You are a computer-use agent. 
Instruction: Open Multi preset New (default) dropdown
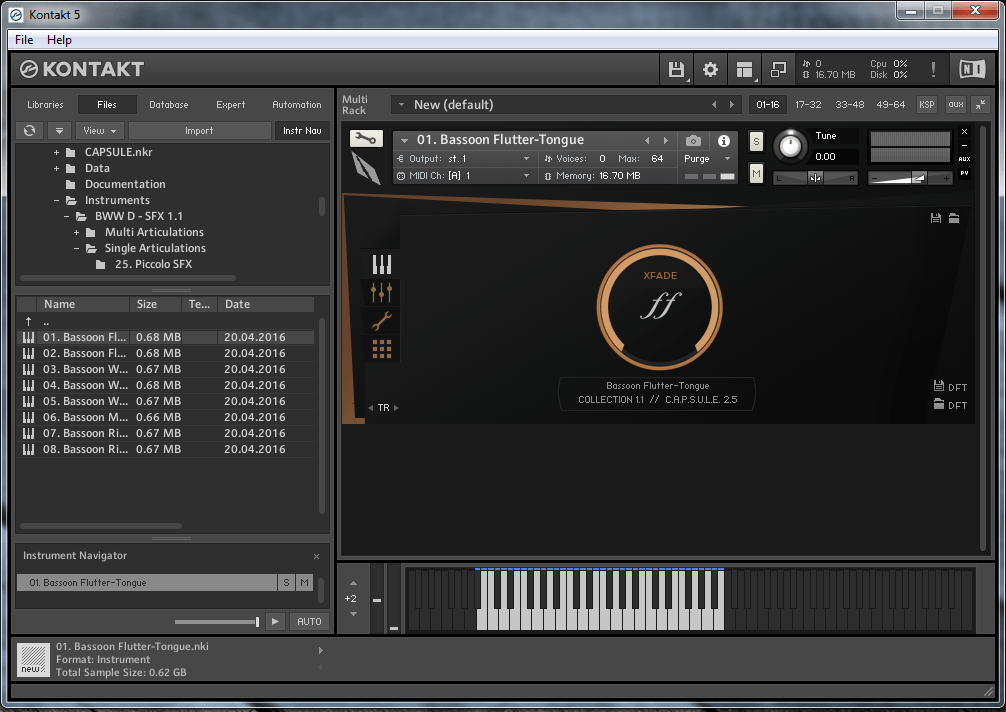click(402, 105)
